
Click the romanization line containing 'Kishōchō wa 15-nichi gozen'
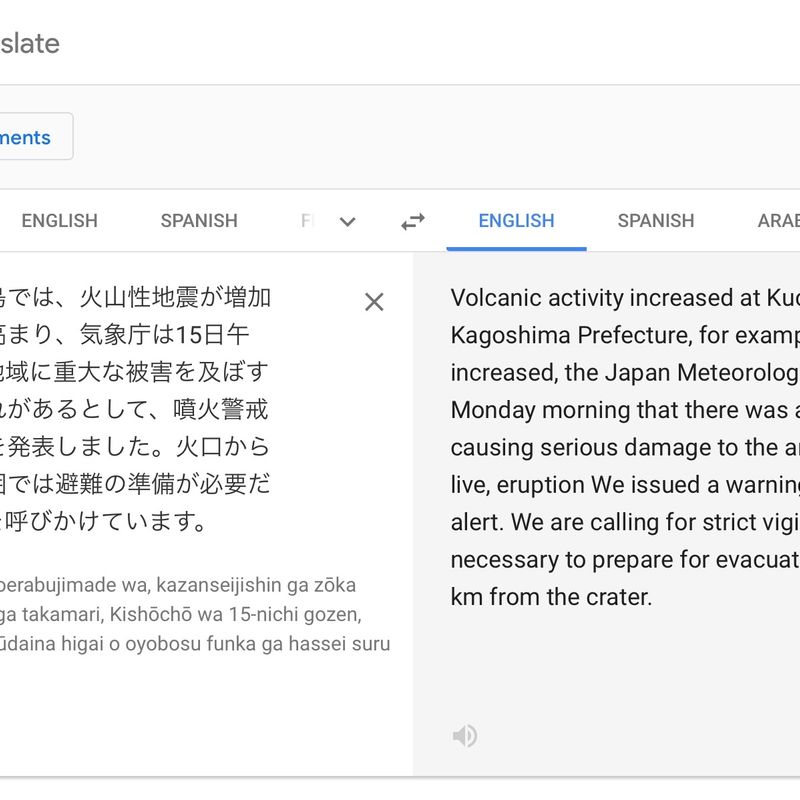point(181,614)
